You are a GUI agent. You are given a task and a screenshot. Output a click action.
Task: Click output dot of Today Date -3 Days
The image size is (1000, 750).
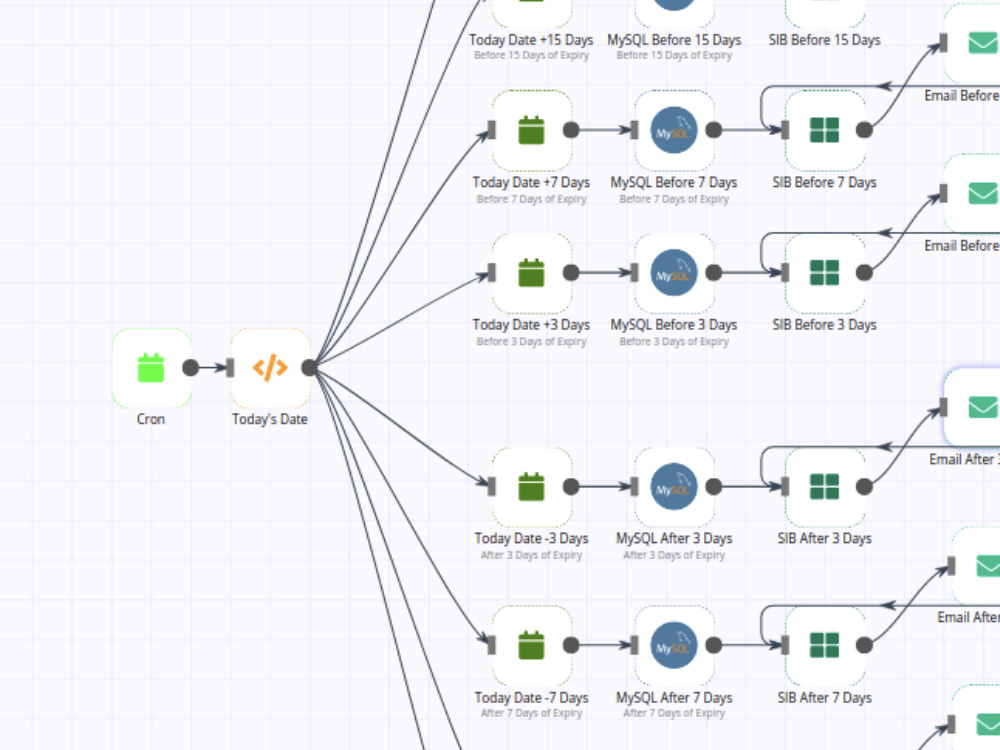571,487
